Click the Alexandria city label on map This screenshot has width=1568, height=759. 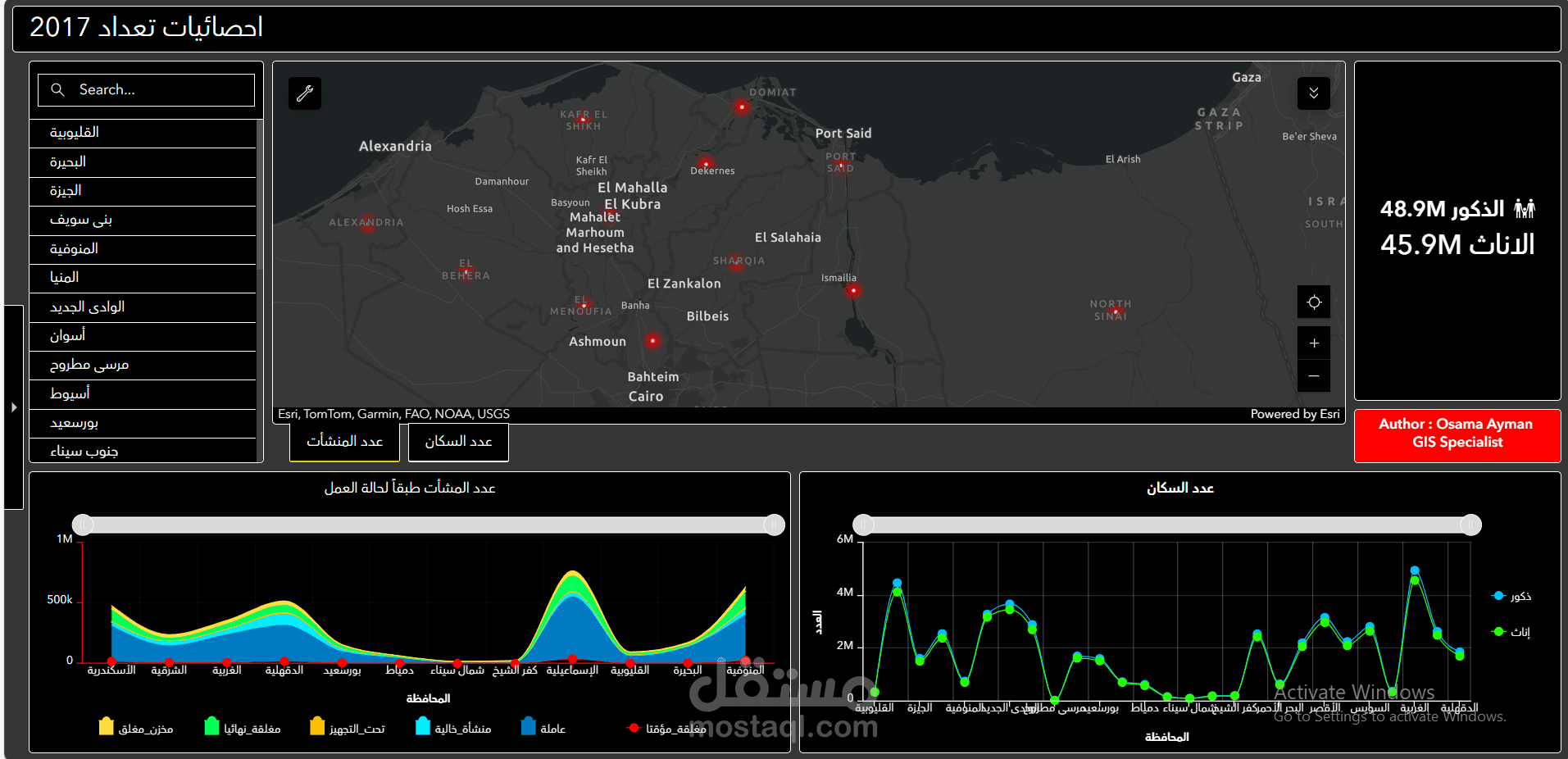pyautogui.click(x=395, y=146)
